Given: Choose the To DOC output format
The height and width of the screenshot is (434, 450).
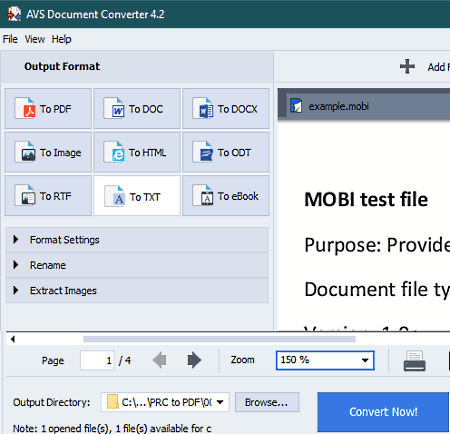Looking at the screenshot, I should (137, 109).
